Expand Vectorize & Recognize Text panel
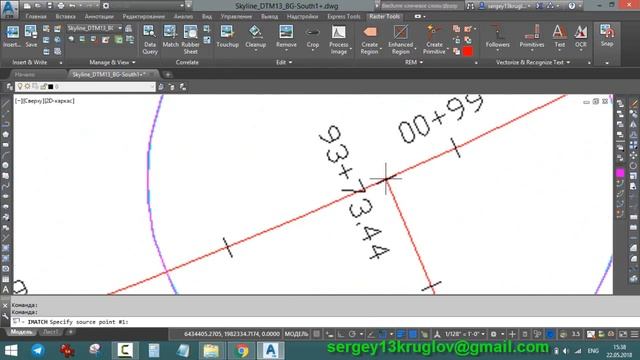Viewport: 640px width, 360px height. [533, 62]
